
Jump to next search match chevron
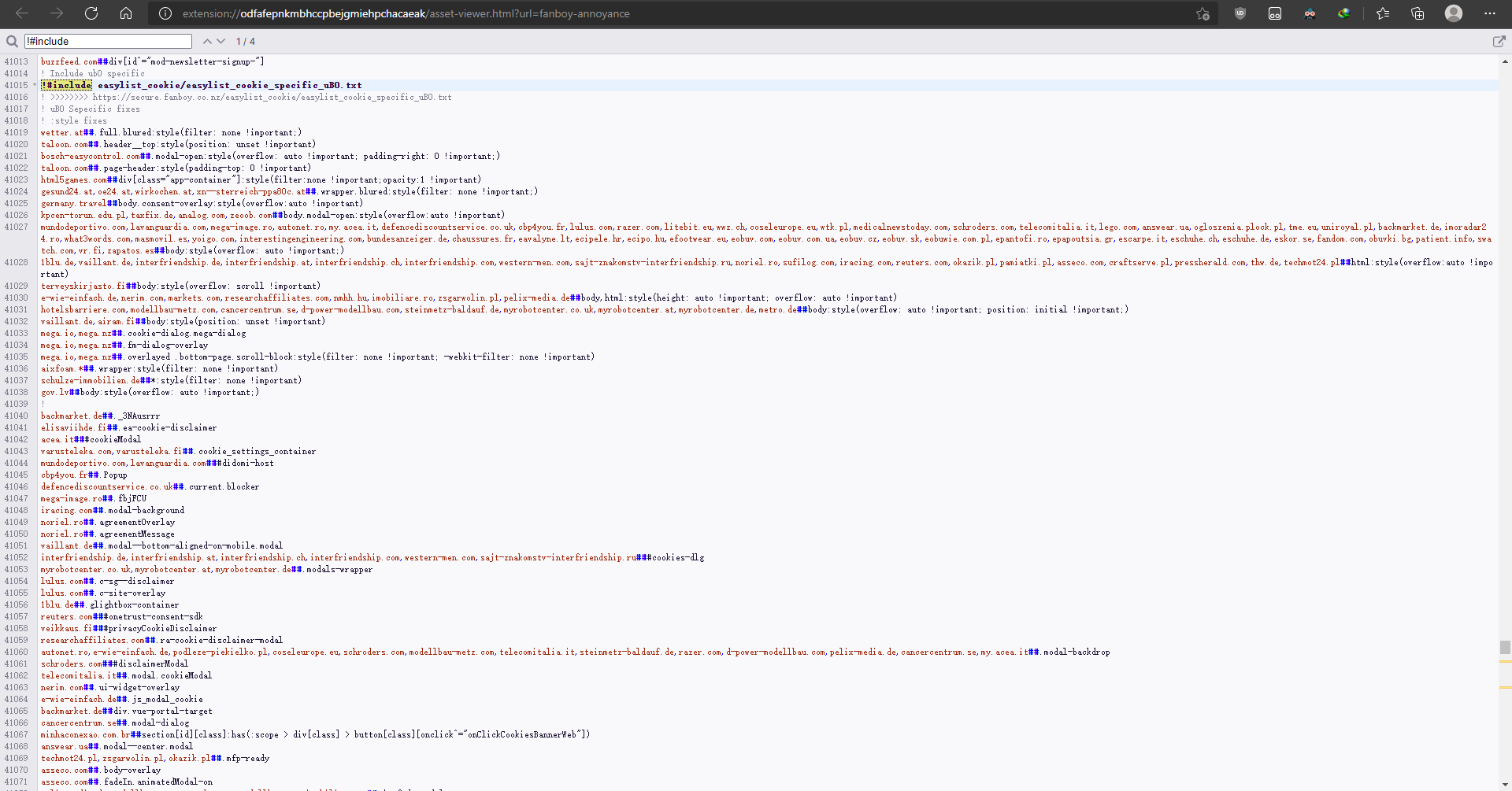click(x=221, y=41)
